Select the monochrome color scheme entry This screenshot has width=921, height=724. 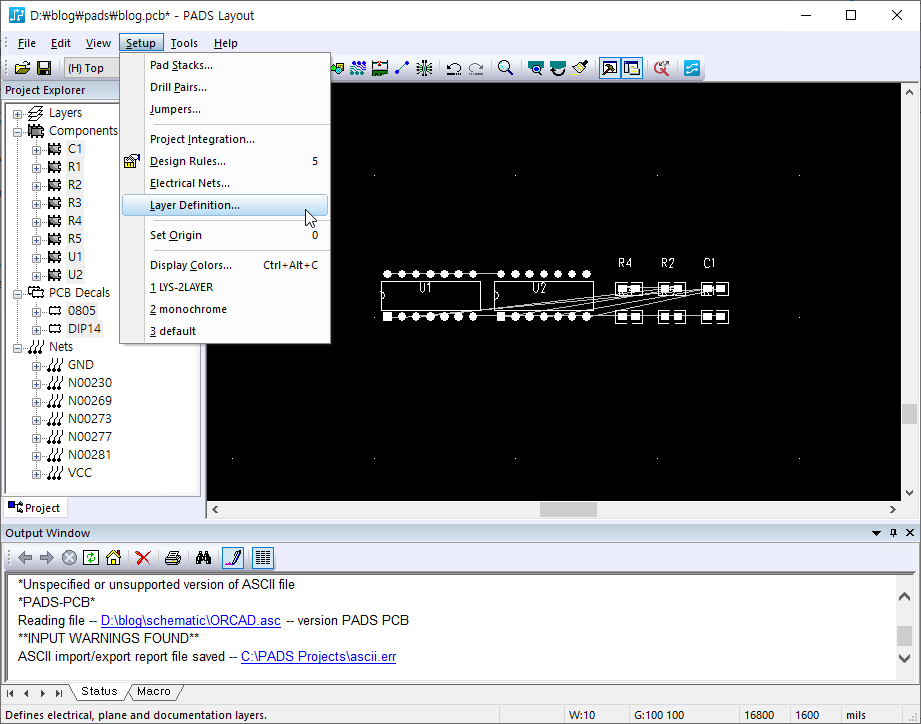[x=225, y=309]
